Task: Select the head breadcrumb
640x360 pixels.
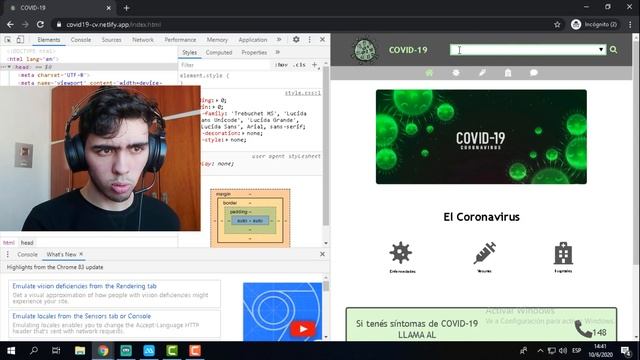Action: tap(27, 242)
